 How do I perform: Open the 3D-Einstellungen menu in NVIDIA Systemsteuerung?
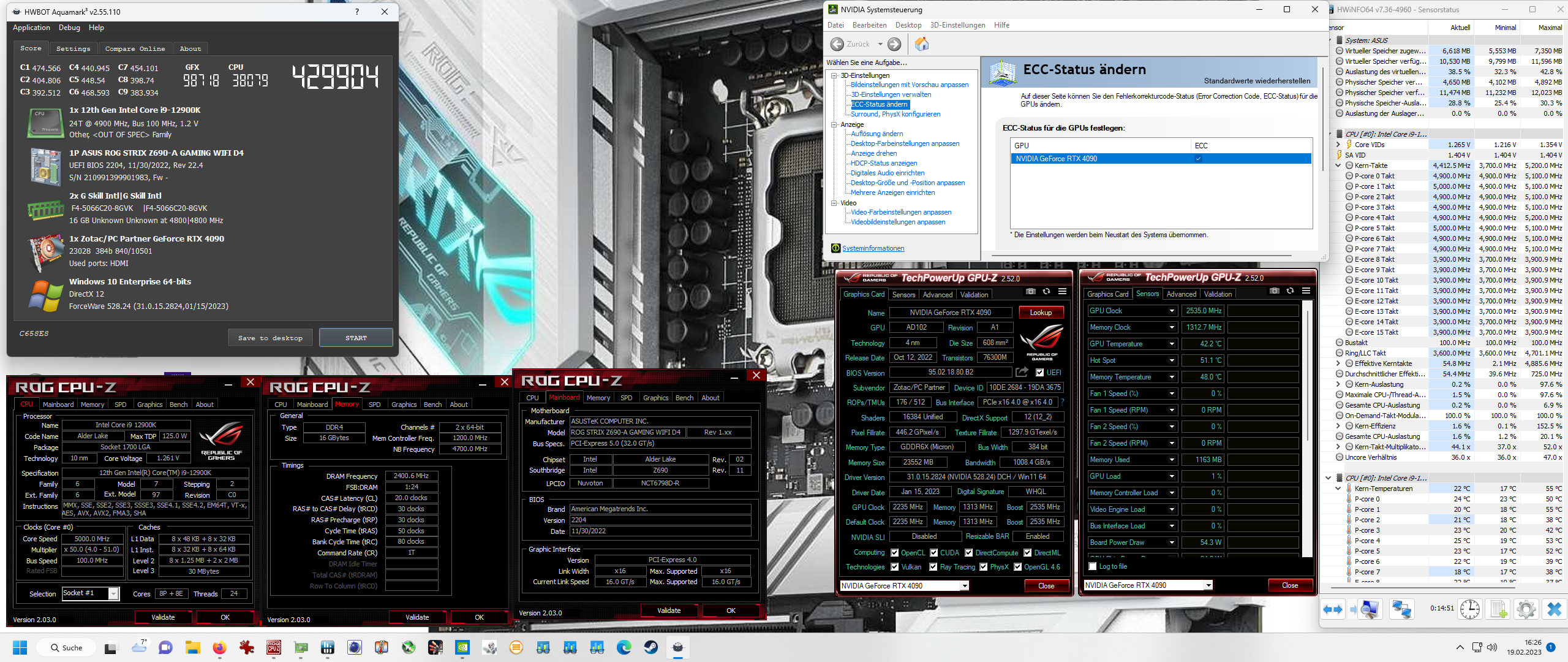tap(957, 25)
